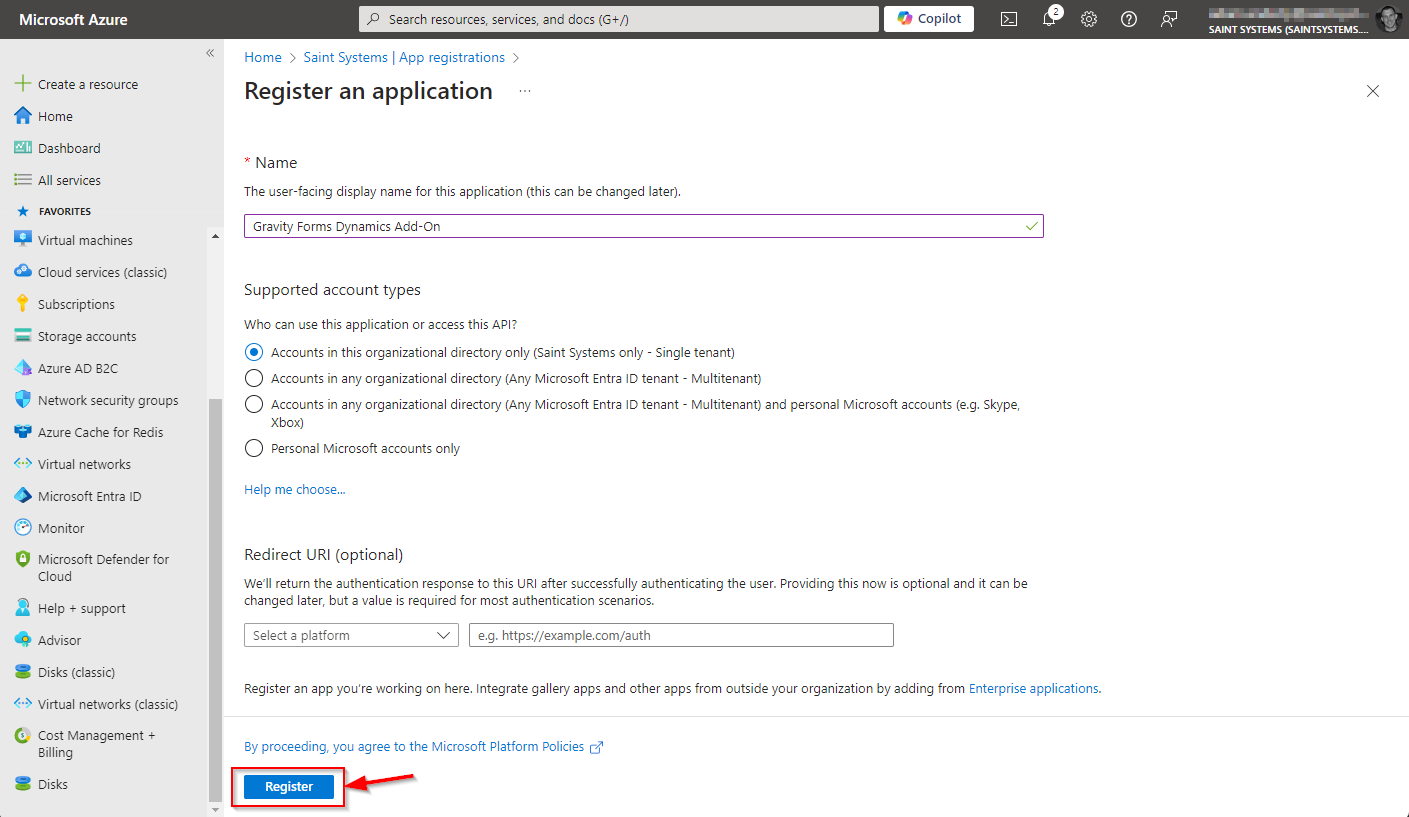The width and height of the screenshot is (1409, 817).
Task: Open Storage accounts label in sidebar
Action: pyautogui.click(x=87, y=336)
